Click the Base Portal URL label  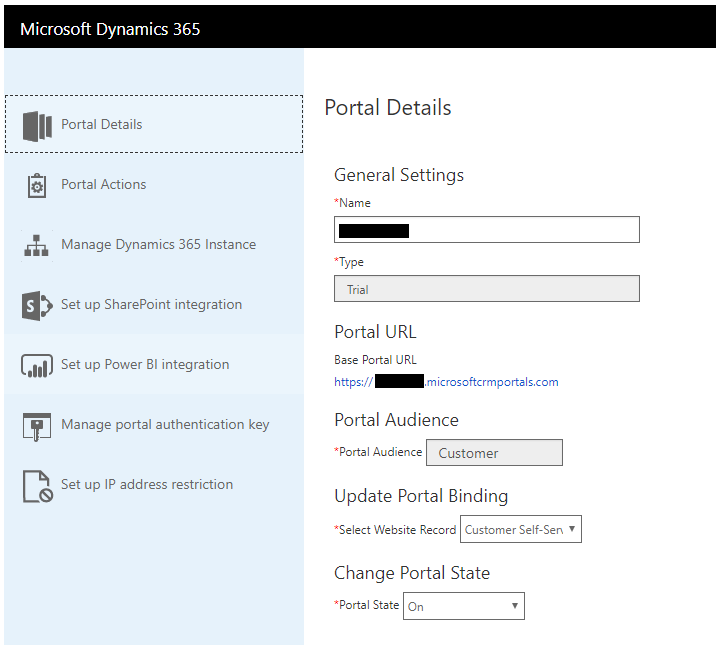pos(376,360)
